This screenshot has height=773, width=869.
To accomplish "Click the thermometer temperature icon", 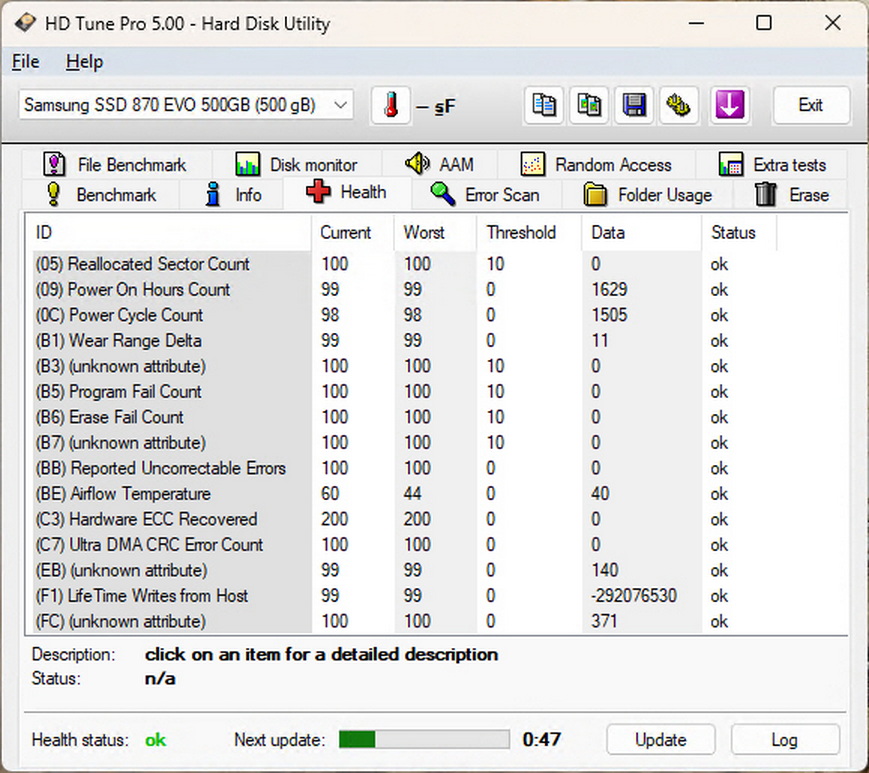I will 391,105.
